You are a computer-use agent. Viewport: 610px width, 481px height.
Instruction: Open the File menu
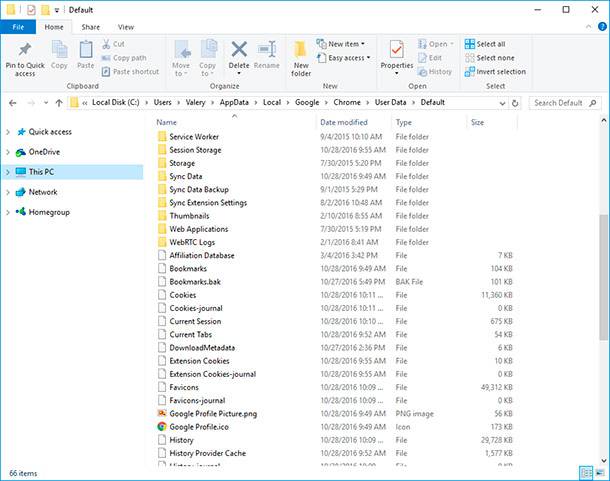pos(18,27)
